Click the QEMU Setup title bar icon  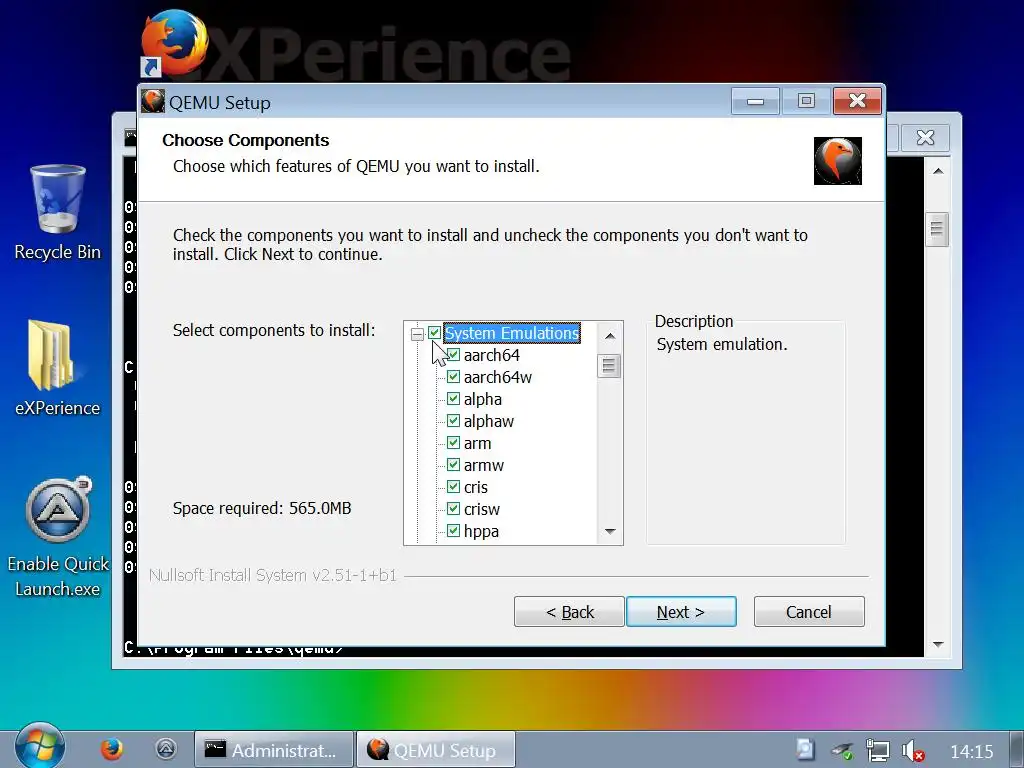153,102
